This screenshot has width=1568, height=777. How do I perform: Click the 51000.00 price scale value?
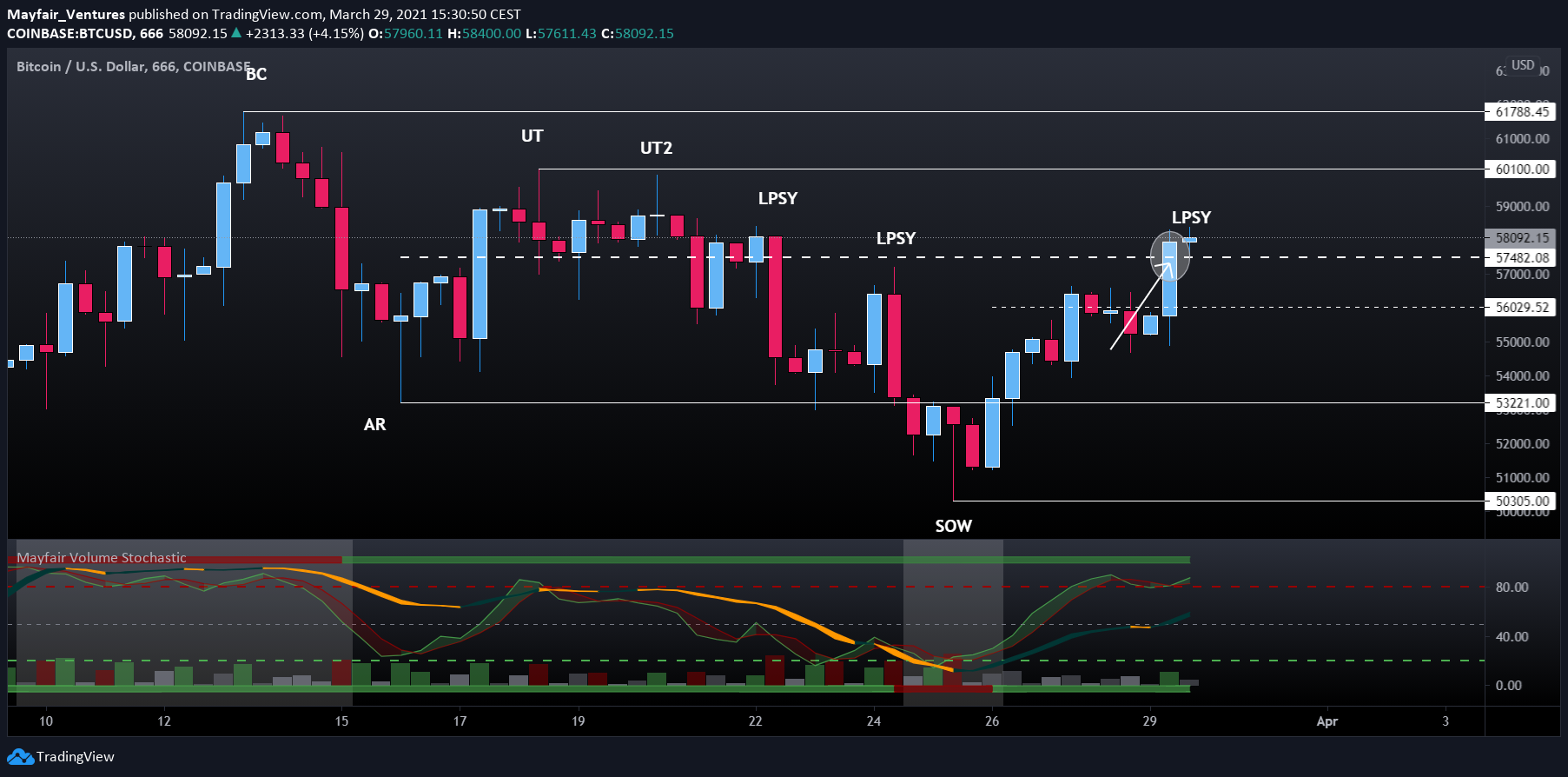click(1522, 477)
